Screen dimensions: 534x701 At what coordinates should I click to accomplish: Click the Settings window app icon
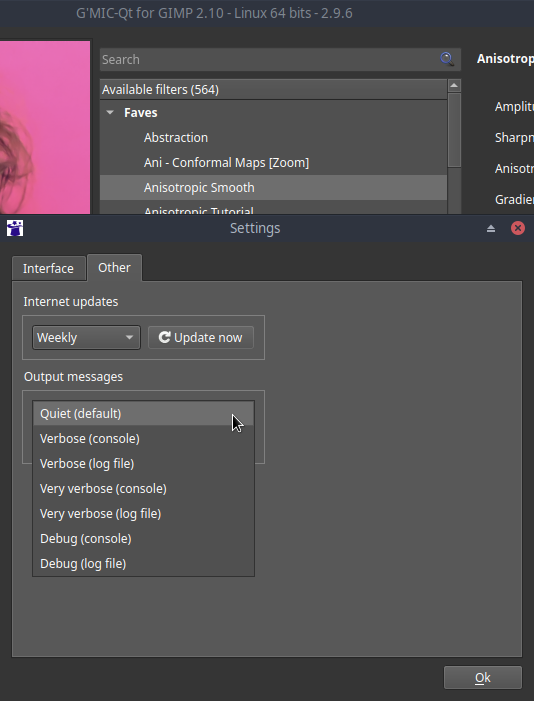(15, 228)
